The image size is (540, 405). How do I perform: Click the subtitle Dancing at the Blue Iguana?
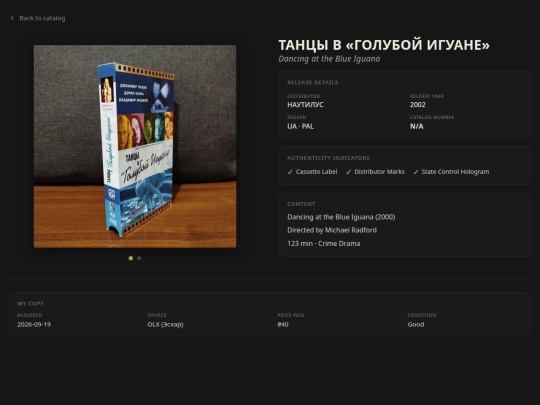point(329,59)
